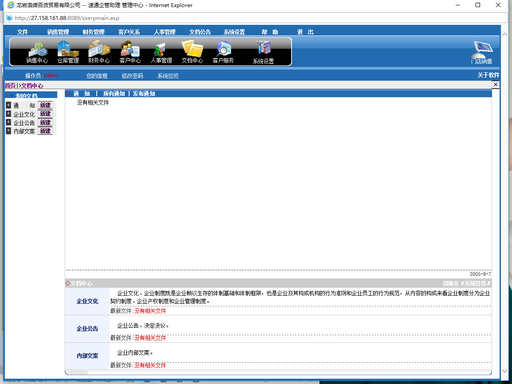The width and height of the screenshot is (512, 384).
Task: Open the 客户服务 customer service icon
Action: pos(223,52)
